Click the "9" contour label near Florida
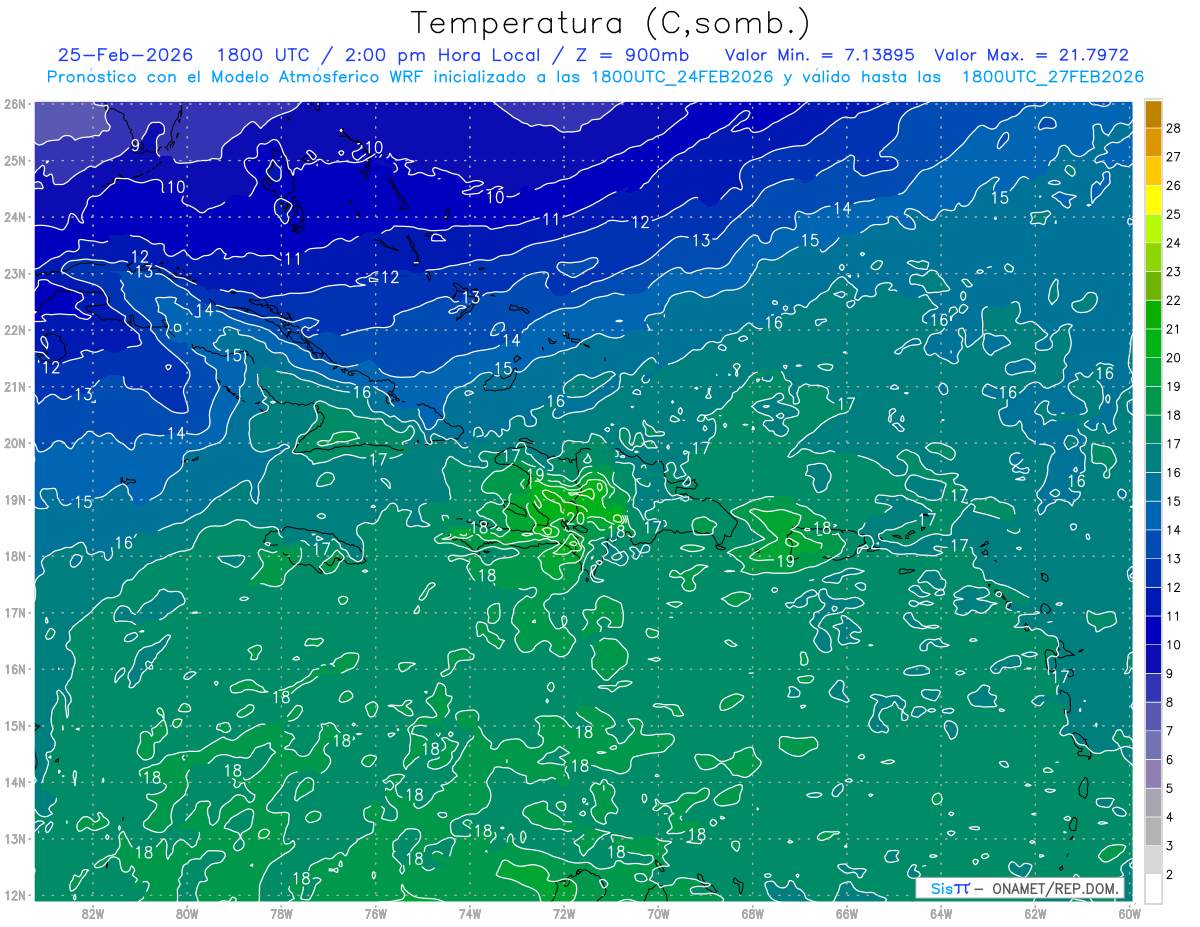This screenshot has height=927, width=1200. pyautogui.click(x=135, y=146)
